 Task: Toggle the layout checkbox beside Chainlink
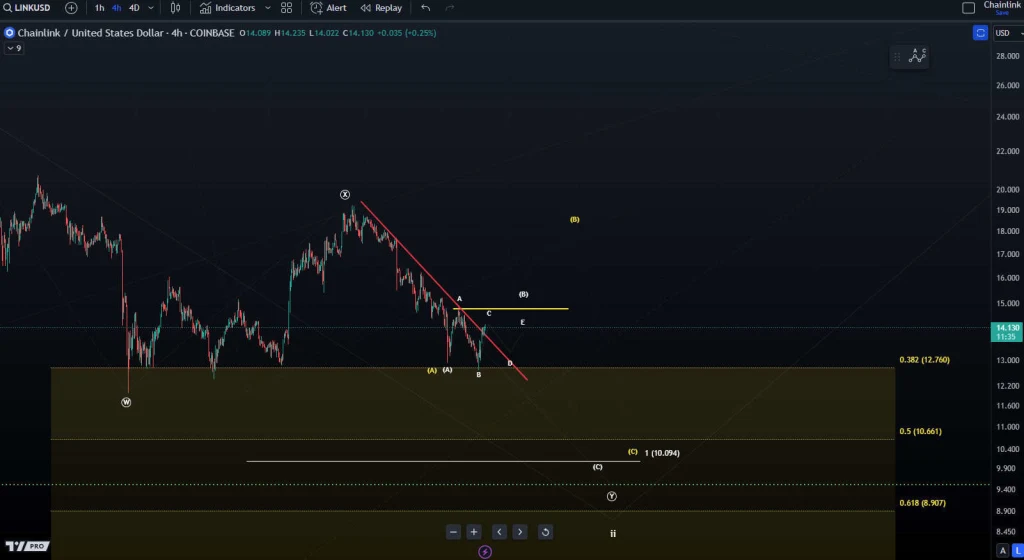(x=968, y=8)
